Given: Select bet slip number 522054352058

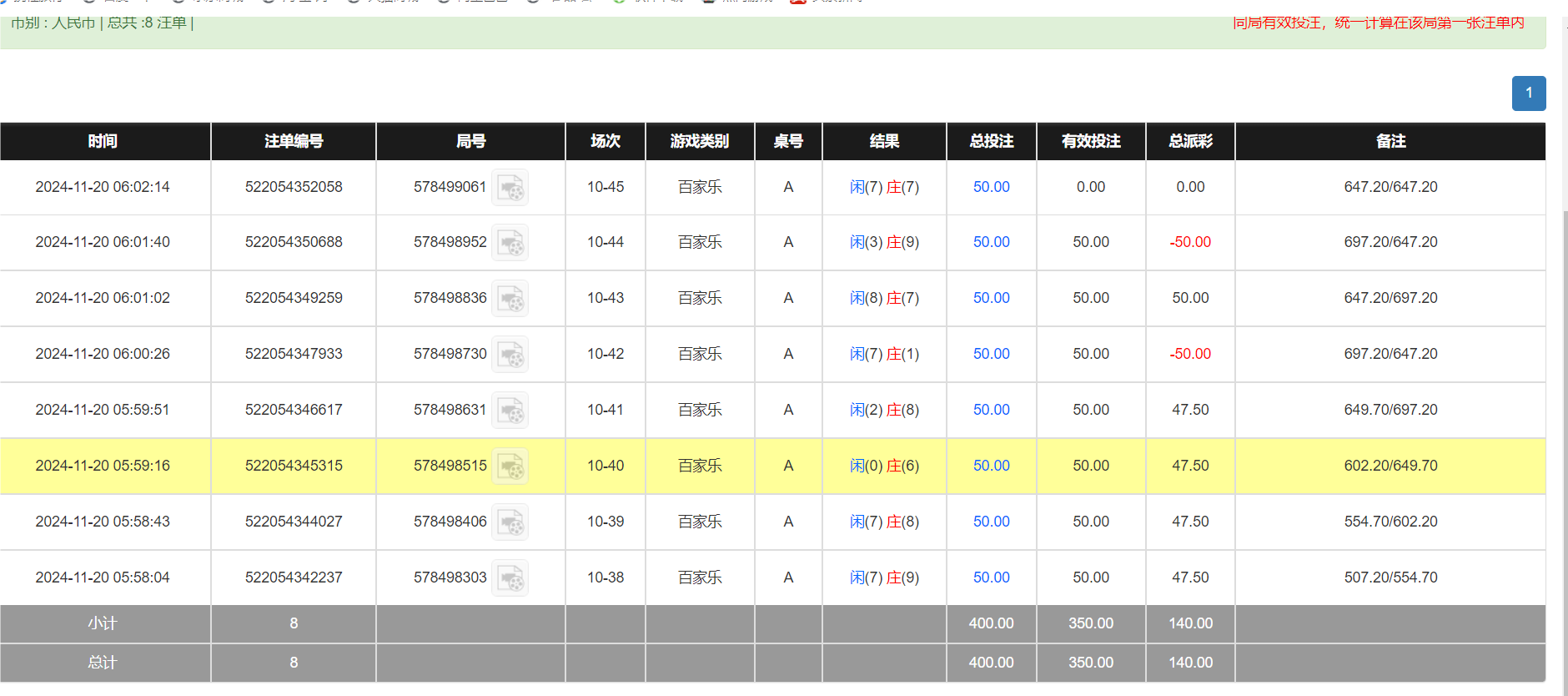Looking at the screenshot, I should [x=294, y=187].
